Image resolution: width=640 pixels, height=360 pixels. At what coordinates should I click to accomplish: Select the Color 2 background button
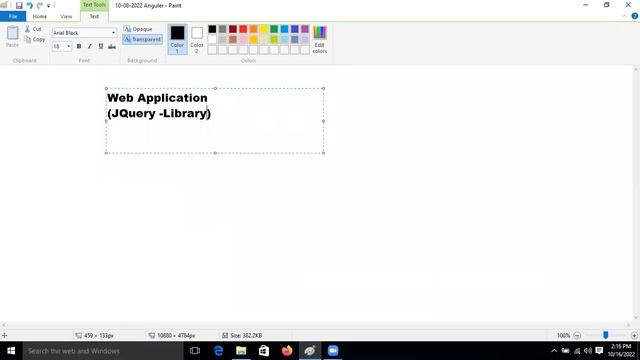pyautogui.click(x=197, y=39)
